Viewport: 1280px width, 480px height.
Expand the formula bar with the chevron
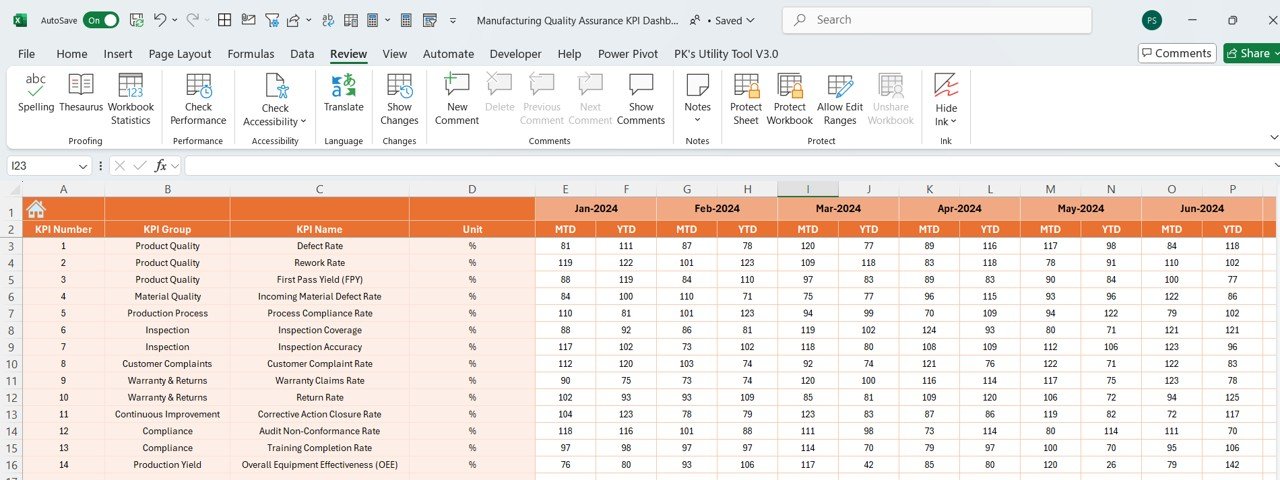[x=1276, y=165]
